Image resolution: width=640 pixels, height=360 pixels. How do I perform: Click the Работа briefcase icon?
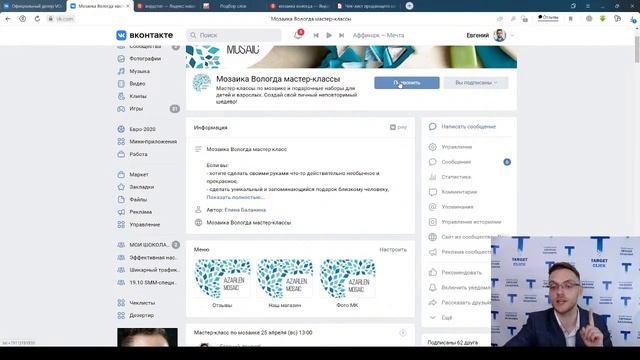[x=121, y=154]
